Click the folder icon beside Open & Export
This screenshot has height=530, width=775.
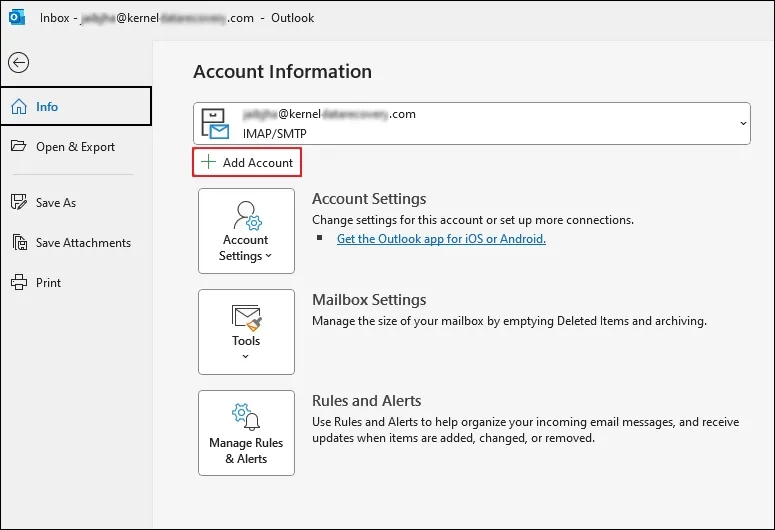[x=18, y=147]
